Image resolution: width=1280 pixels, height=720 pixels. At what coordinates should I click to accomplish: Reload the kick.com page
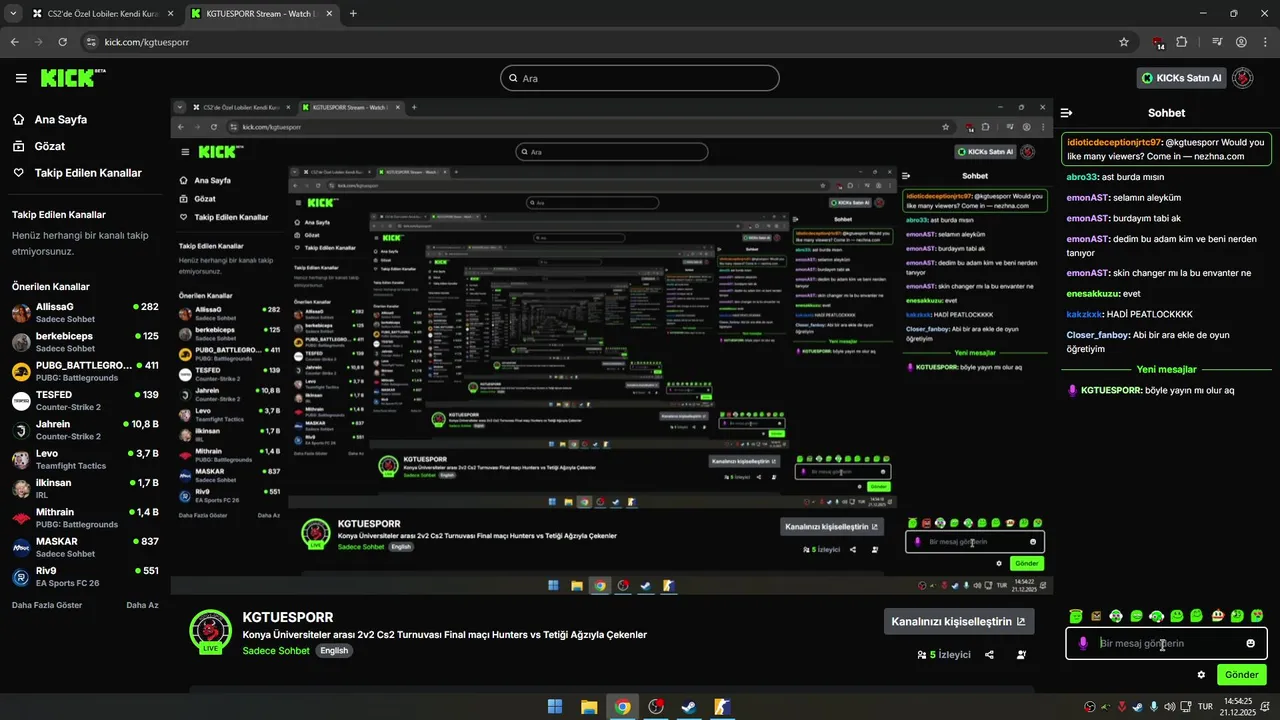63,42
